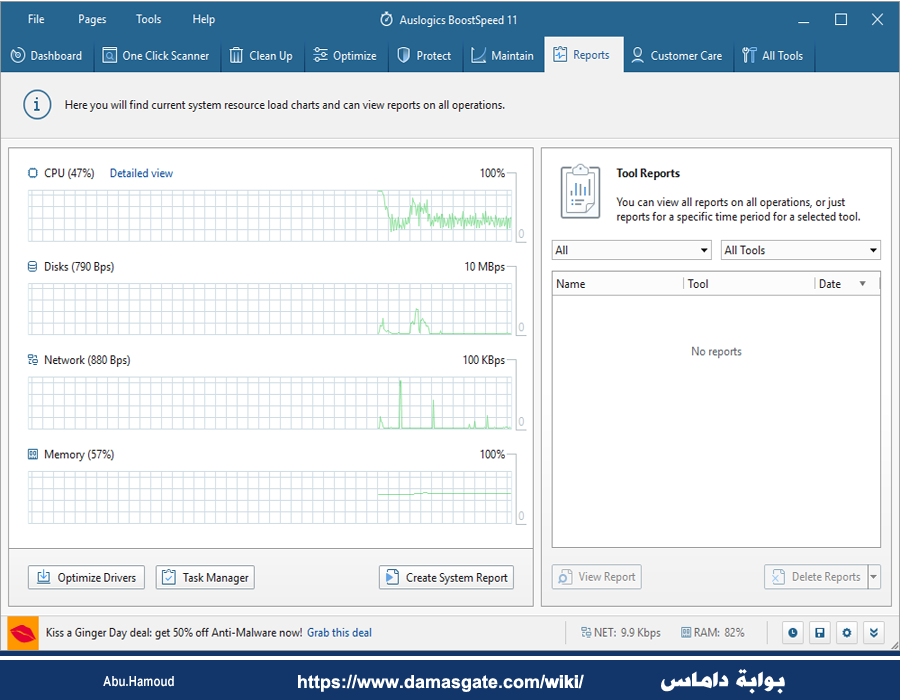Switch to the One Click Scanner tab
900x700 pixels.
point(156,55)
